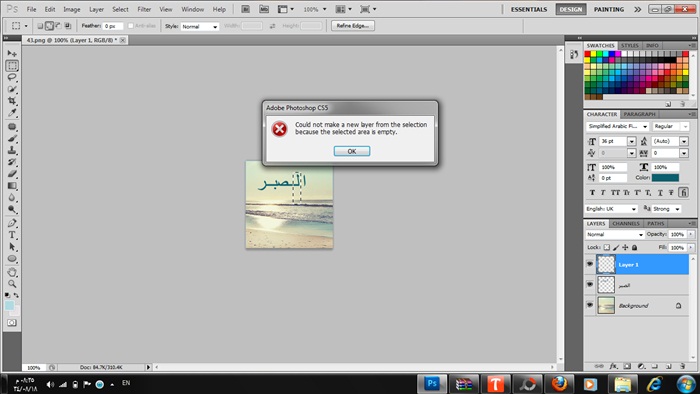Expand the font family dropdown
This screenshot has width=700, height=394.
[x=617, y=127]
